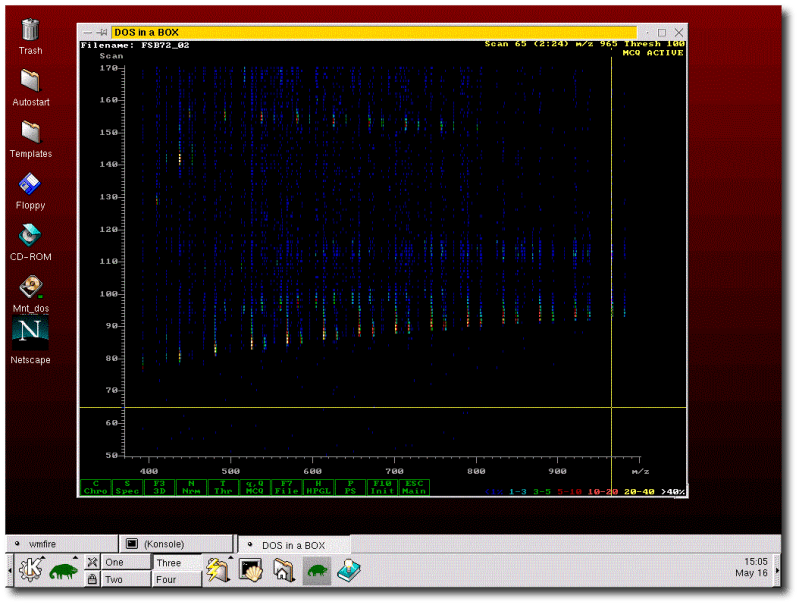This screenshot has width=799, height=605.
Task: Select the Konsole taskbar entry
Action: click(x=176, y=544)
